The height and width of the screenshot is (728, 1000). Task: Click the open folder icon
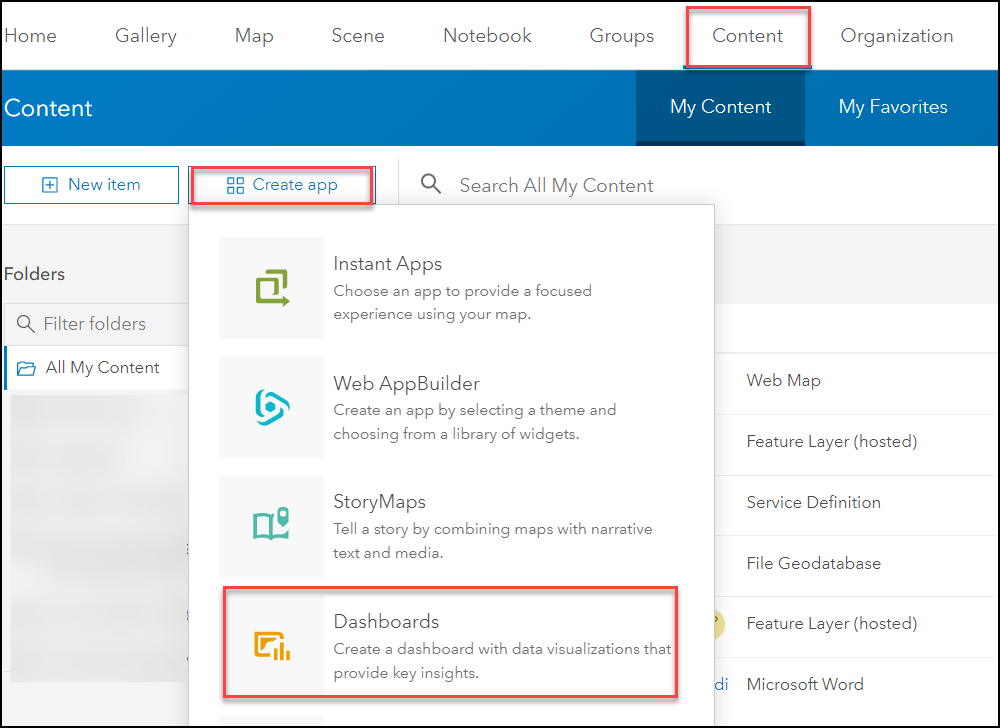(x=26, y=368)
